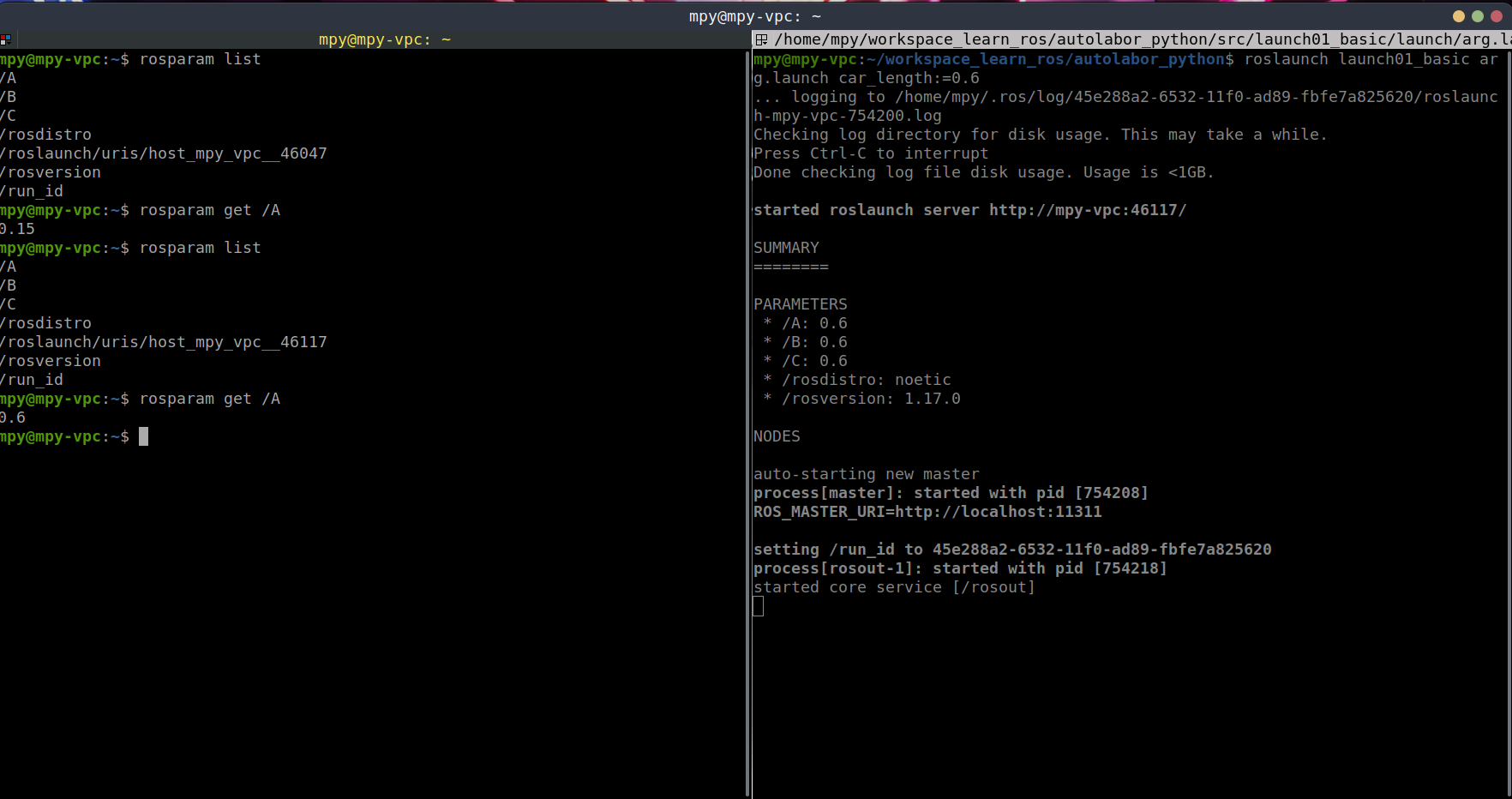Click the window title 'mpy@mpy-vpc: ~' at top
Image resolution: width=1512 pixels, height=799 pixels.
click(x=755, y=16)
